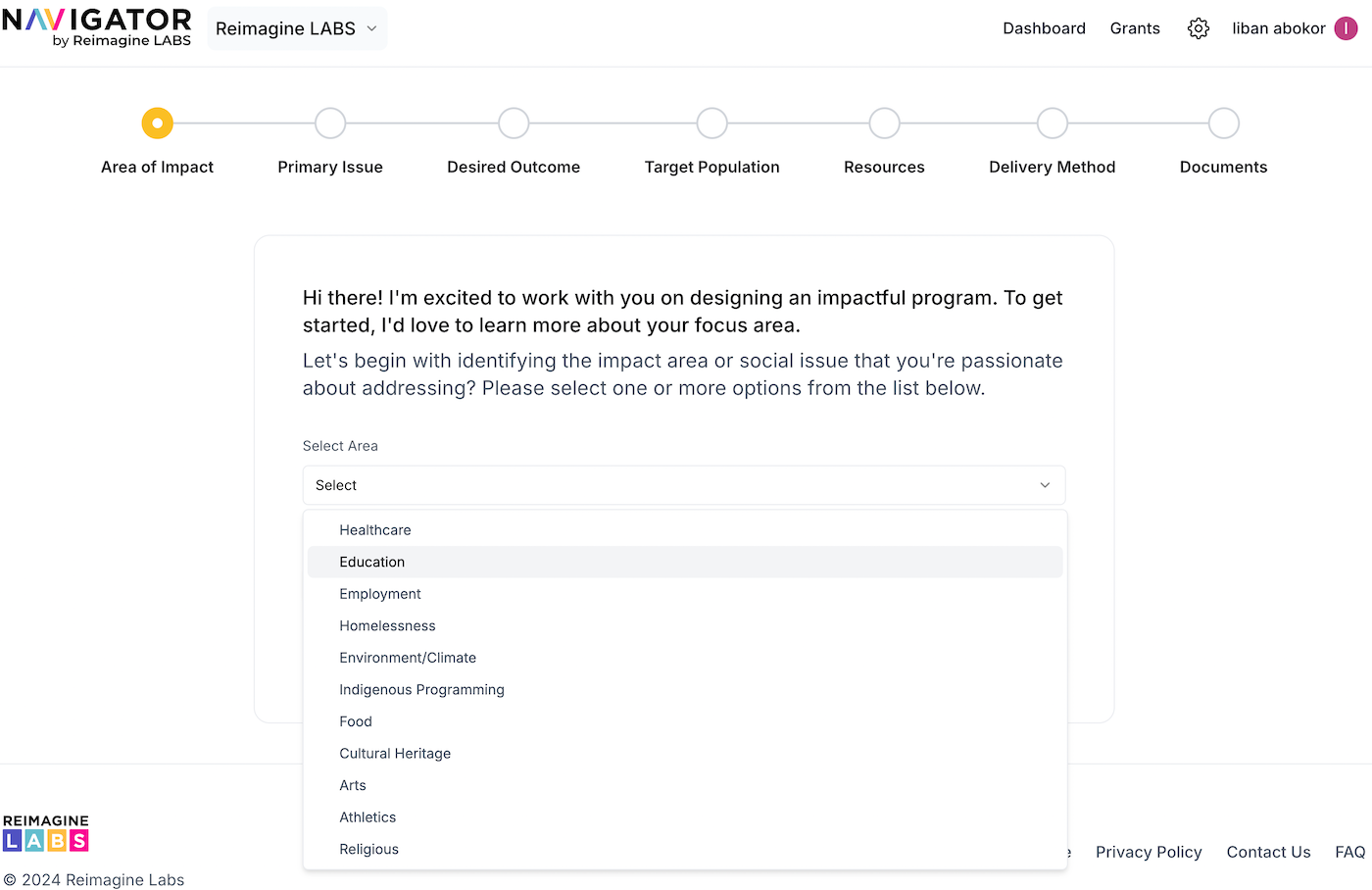Click the liban abokor username
The width and height of the screenshot is (1372, 890).
[x=1279, y=28]
